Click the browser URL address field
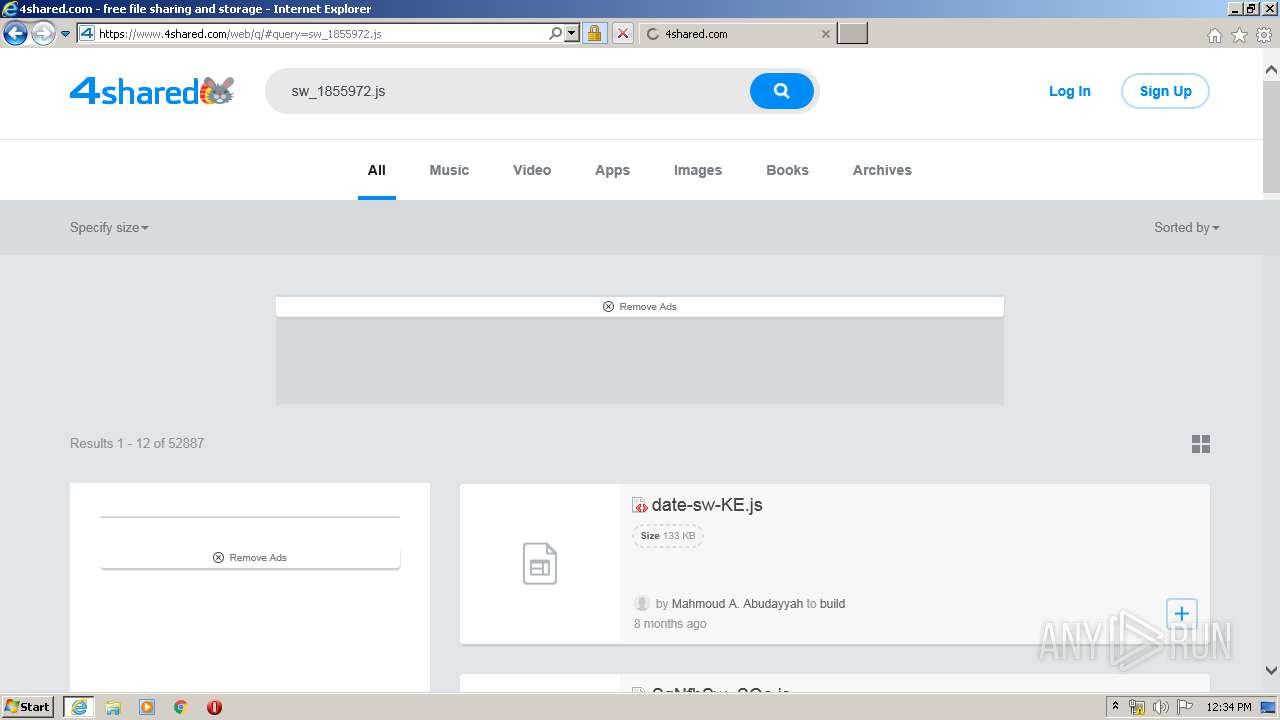The image size is (1280, 720). click(x=320, y=33)
